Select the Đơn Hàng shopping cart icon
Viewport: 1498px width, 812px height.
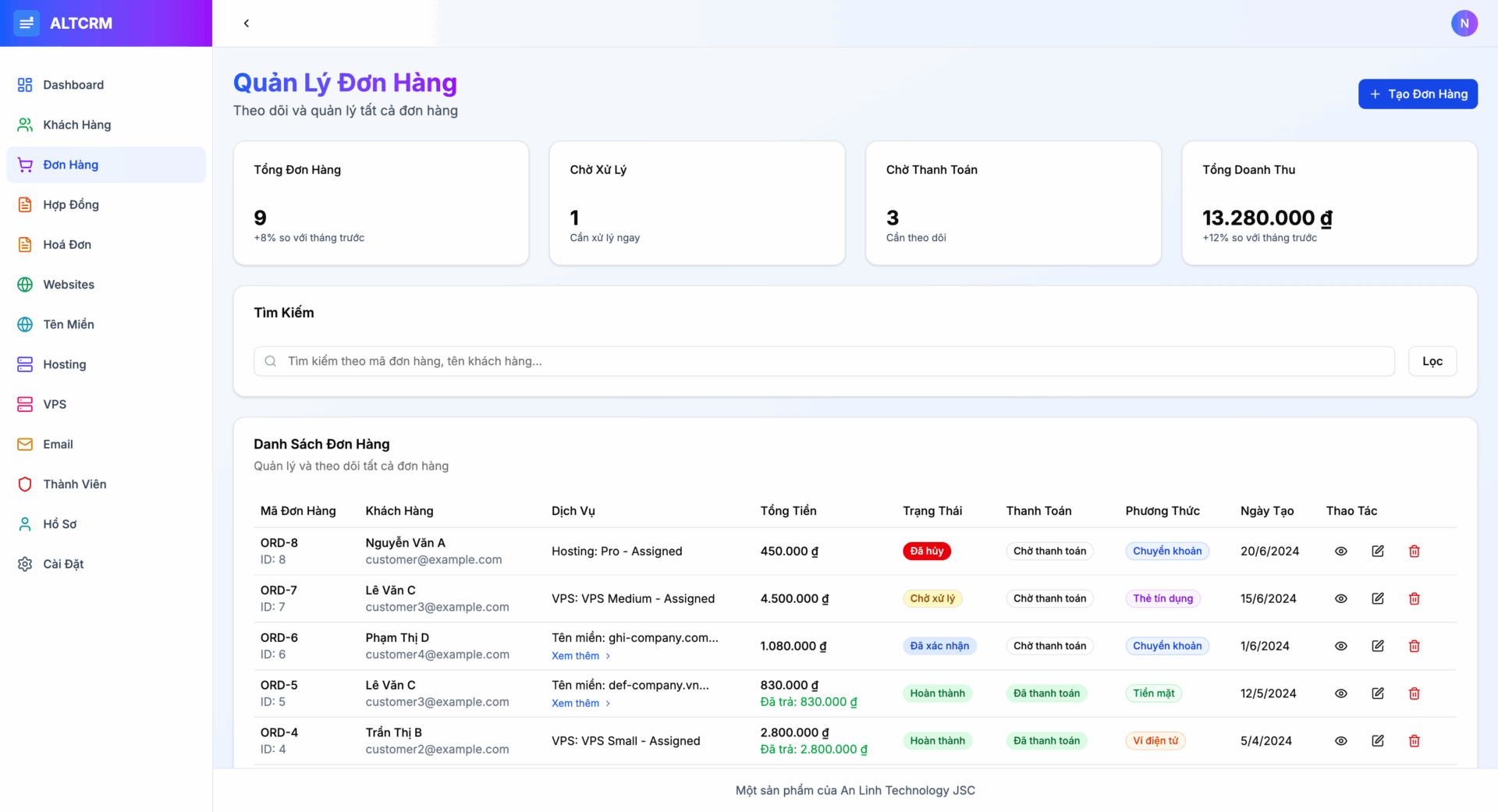tap(24, 165)
